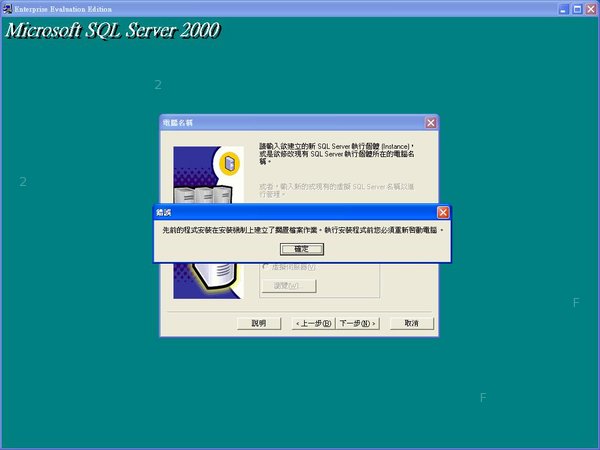Click the Microsoft SQL Server 2000 heading
600x450 pixels.
tap(113, 30)
